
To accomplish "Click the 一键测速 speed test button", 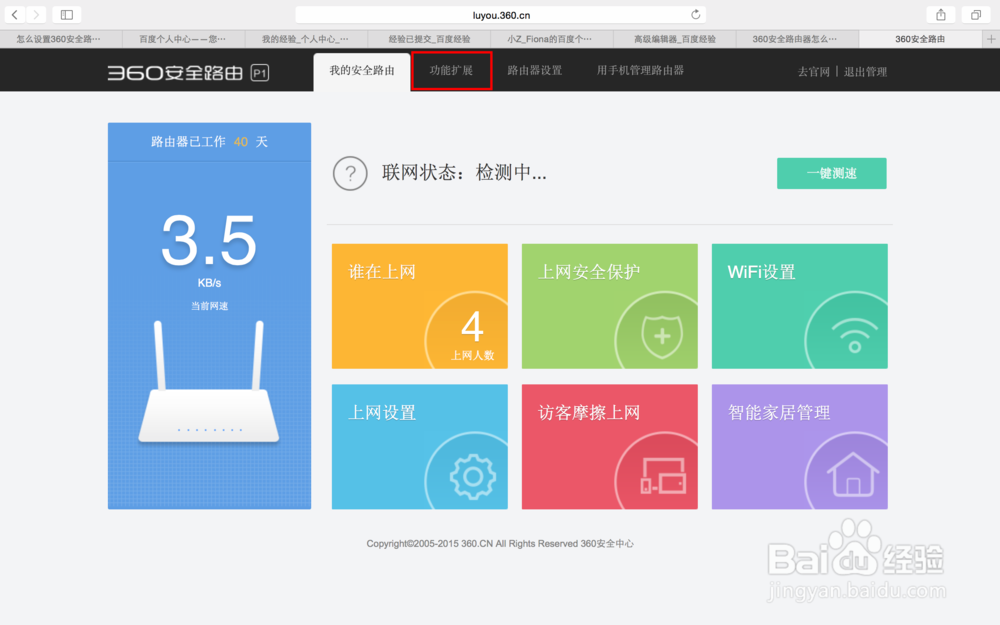I will 832,173.
